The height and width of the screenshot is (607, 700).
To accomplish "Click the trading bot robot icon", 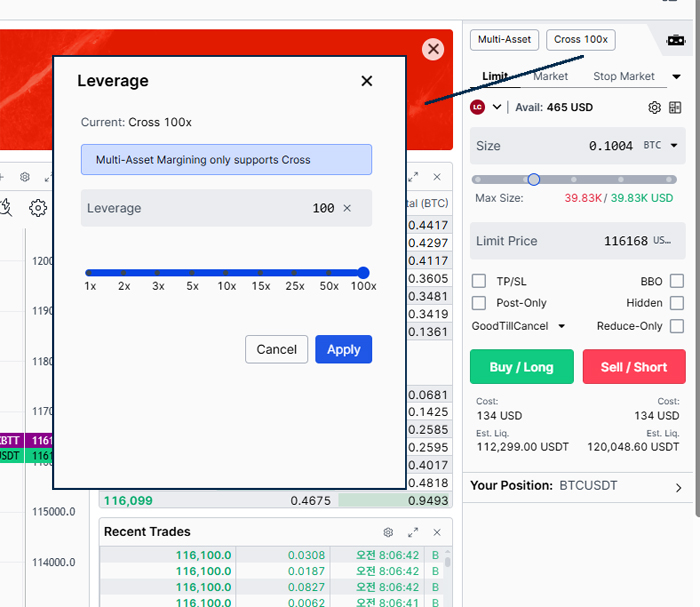I will 676,40.
